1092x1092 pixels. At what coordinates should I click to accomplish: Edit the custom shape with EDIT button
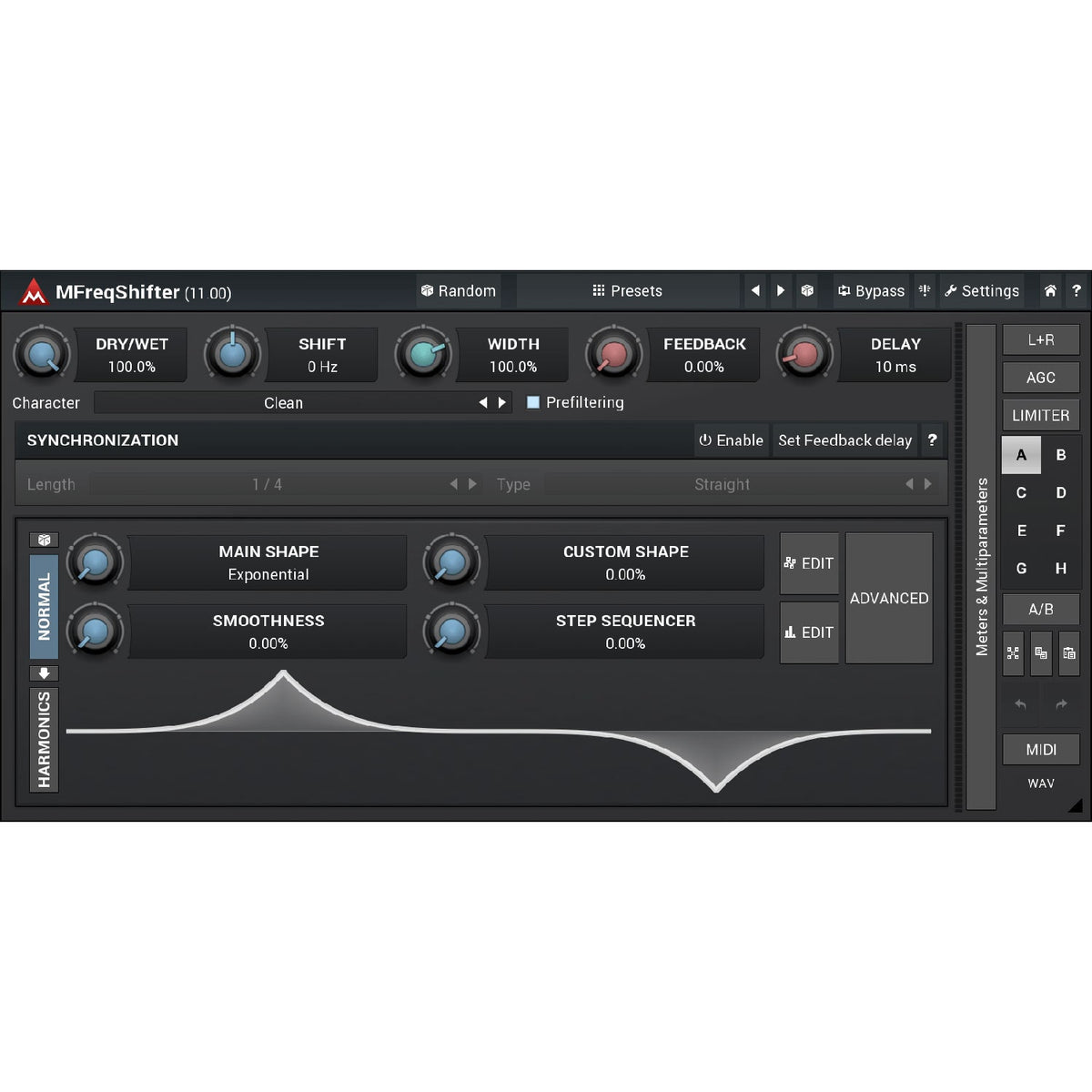[x=809, y=563]
